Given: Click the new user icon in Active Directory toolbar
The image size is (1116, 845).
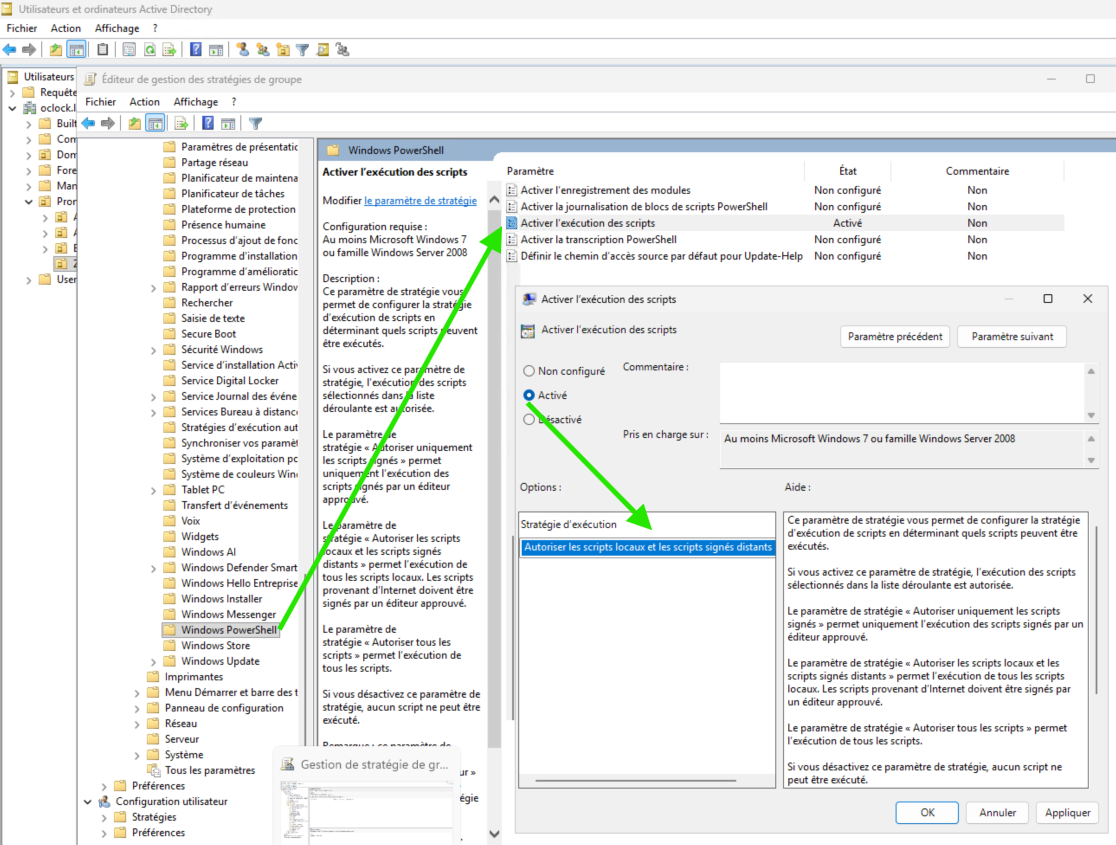Looking at the screenshot, I should tap(242, 49).
